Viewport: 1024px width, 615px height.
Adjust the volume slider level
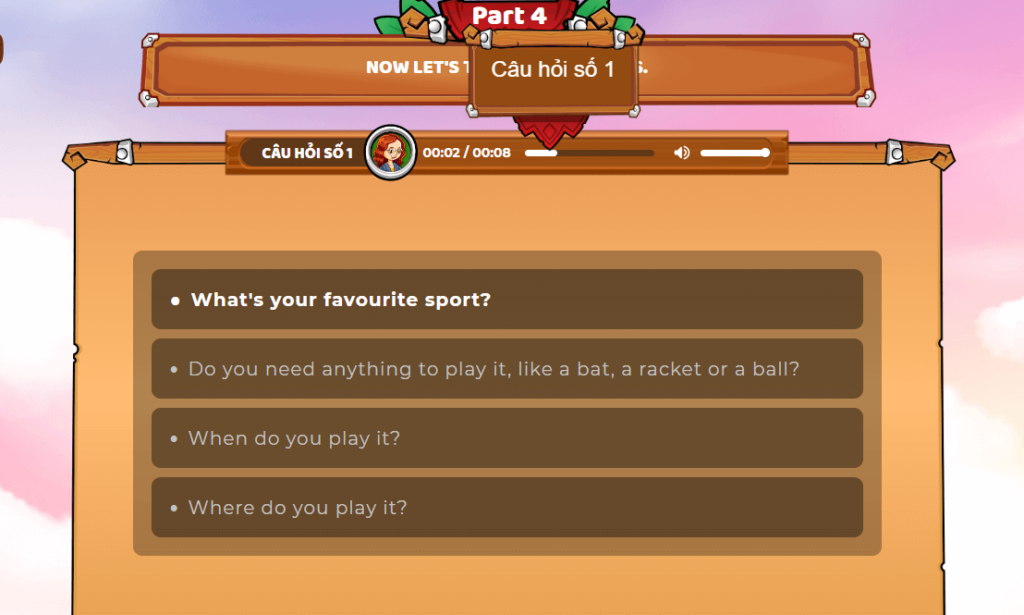tap(735, 153)
